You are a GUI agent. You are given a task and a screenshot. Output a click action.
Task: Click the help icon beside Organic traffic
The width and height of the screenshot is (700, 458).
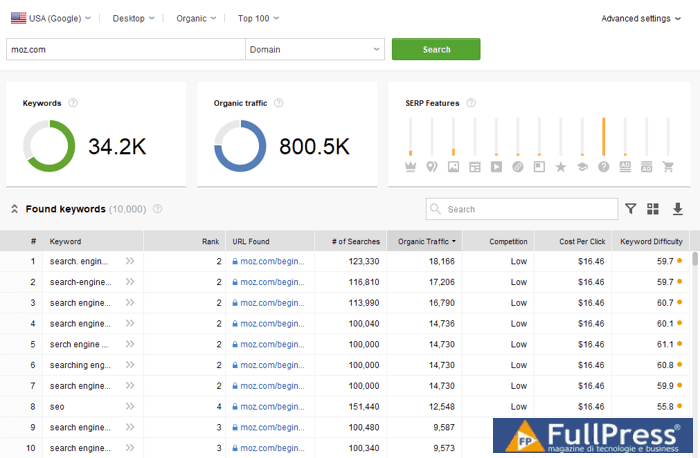278,103
